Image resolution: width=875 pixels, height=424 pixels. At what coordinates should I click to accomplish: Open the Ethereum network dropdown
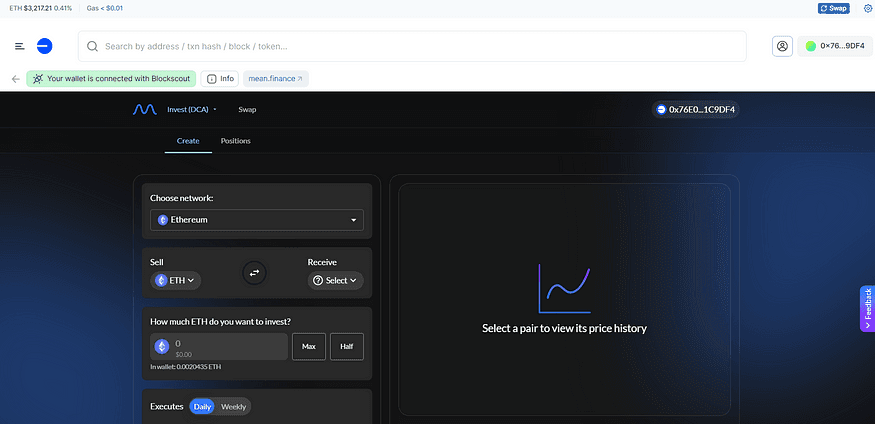tap(257, 220)
